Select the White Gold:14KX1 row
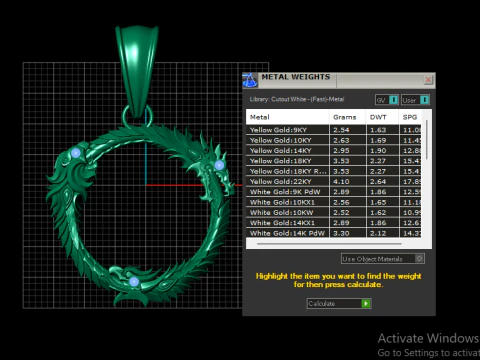Viewport: 480px width, 360px height. coord(333,223)
